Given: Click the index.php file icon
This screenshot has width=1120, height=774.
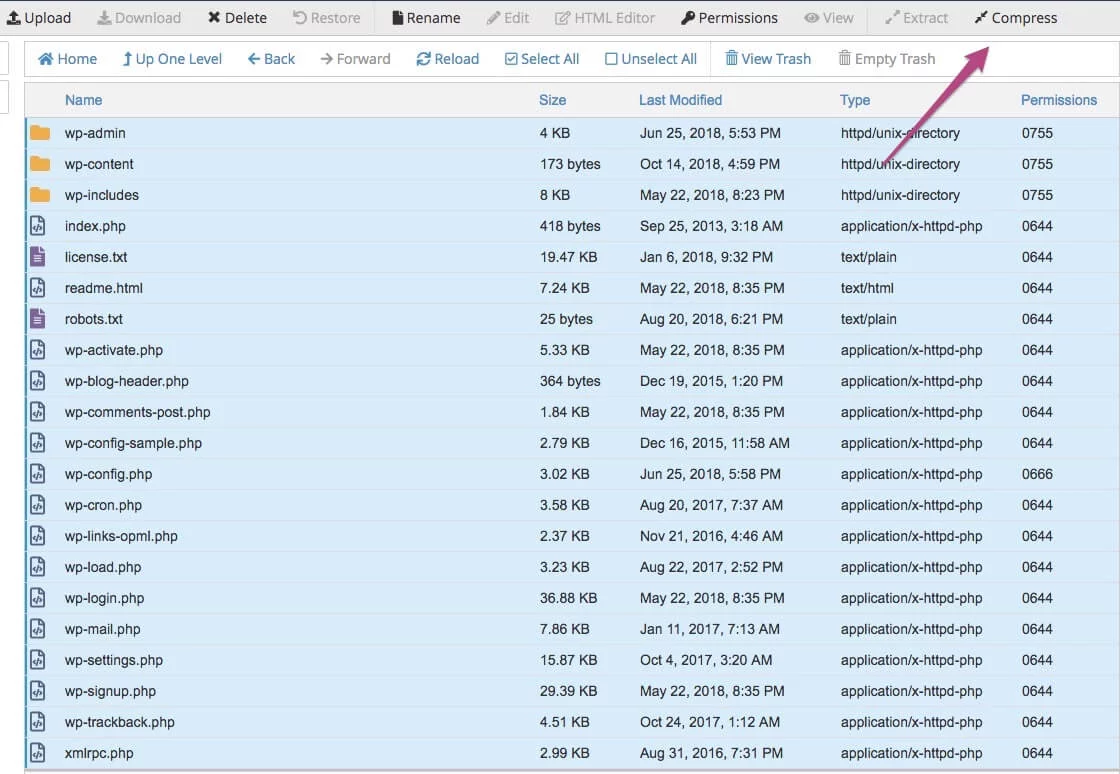Looking at the screenshot, I should click(x=38, y=226).
